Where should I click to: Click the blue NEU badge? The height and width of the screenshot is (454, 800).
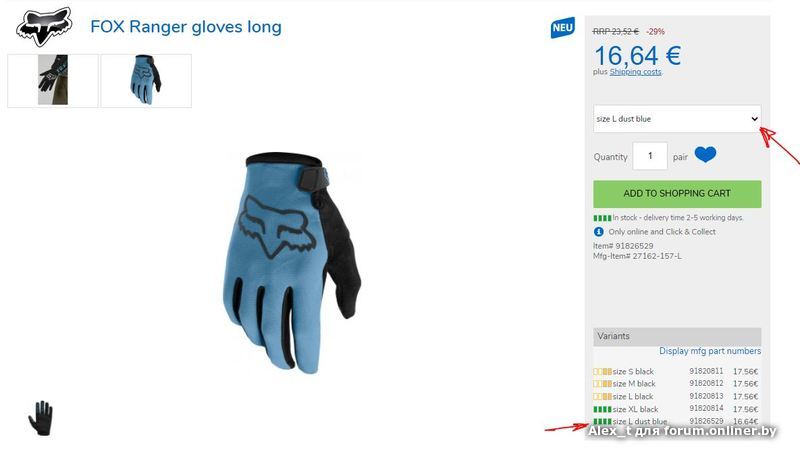pyautogui.click(x=562, y=28)
